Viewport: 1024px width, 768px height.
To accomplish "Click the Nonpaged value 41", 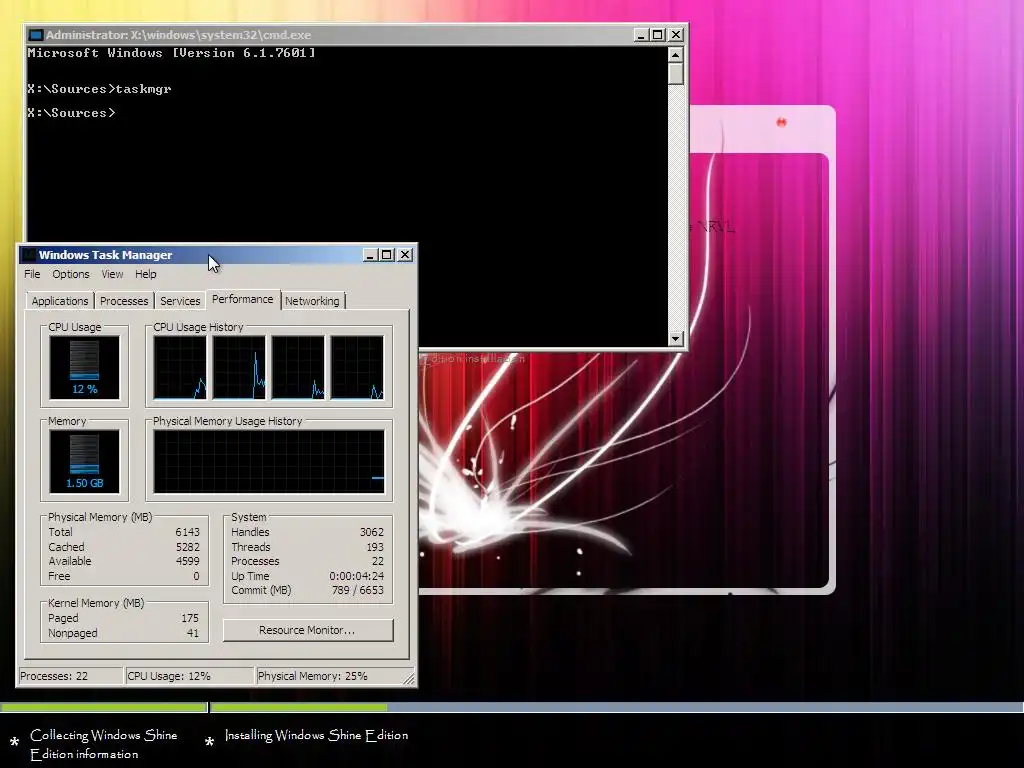I will coord(193,633).
